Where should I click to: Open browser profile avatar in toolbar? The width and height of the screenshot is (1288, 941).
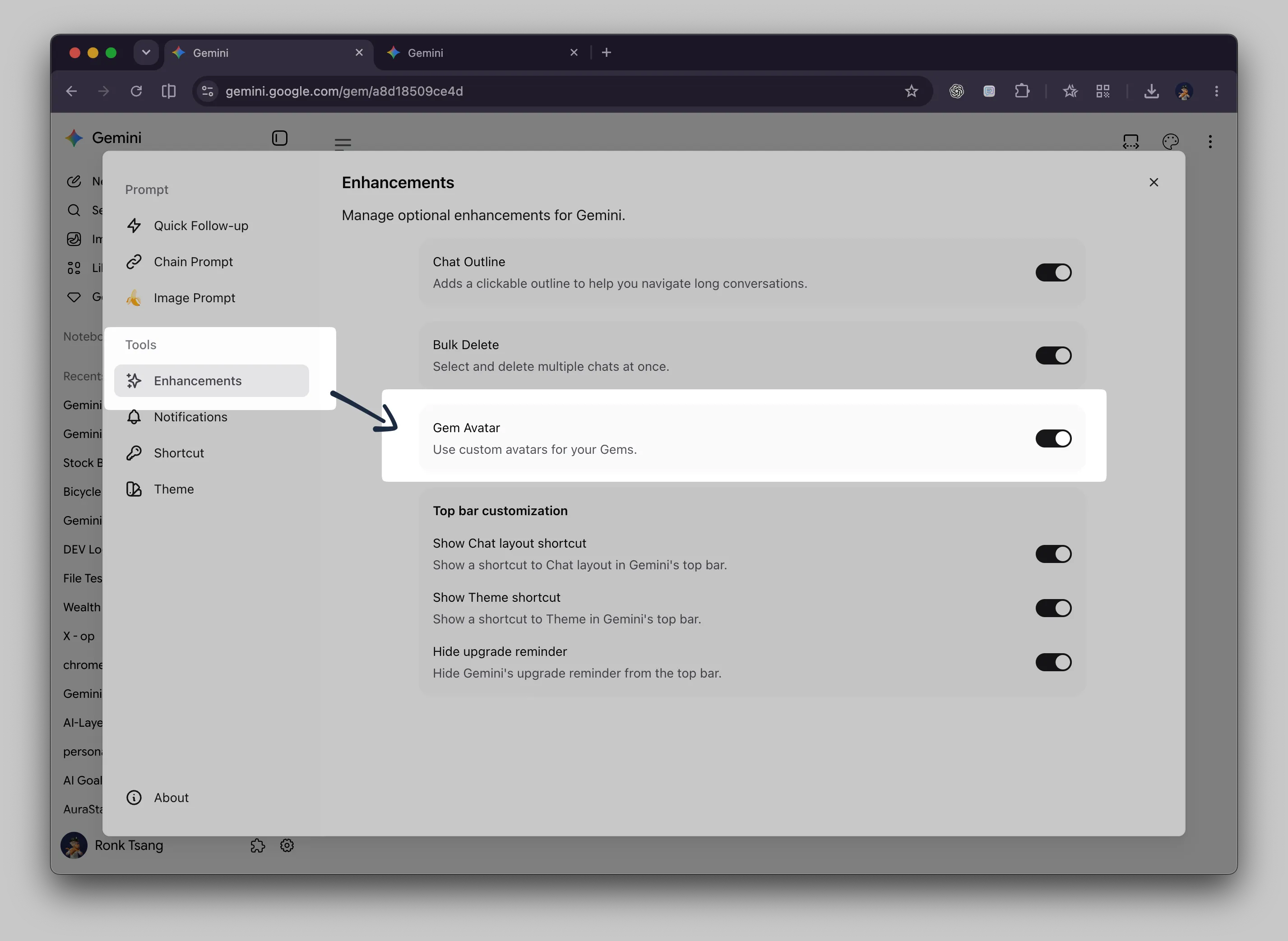pyautogui.click(x=1184, y=91)
